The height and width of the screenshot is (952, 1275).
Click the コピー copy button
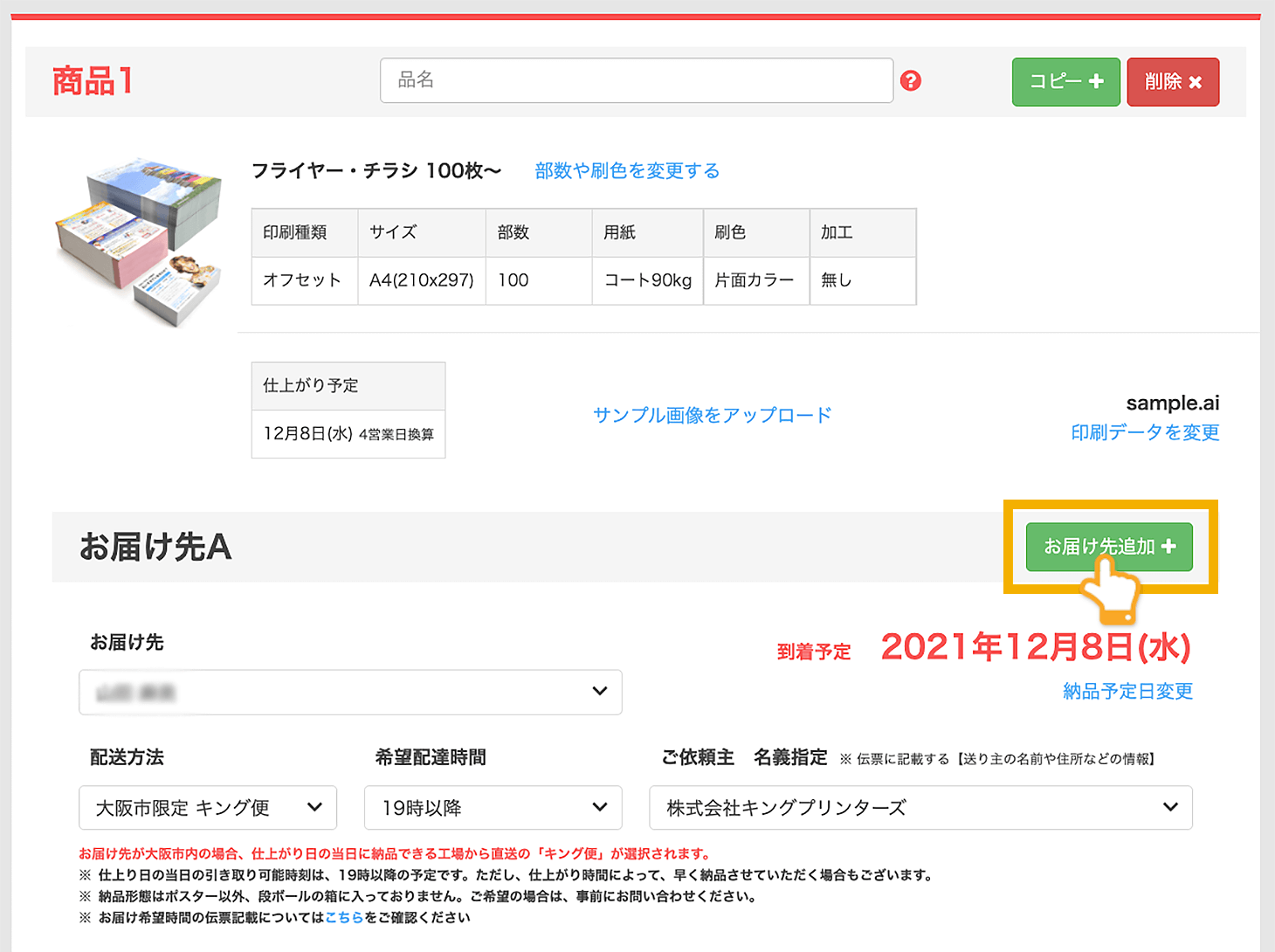click(x=1065, y=81)
